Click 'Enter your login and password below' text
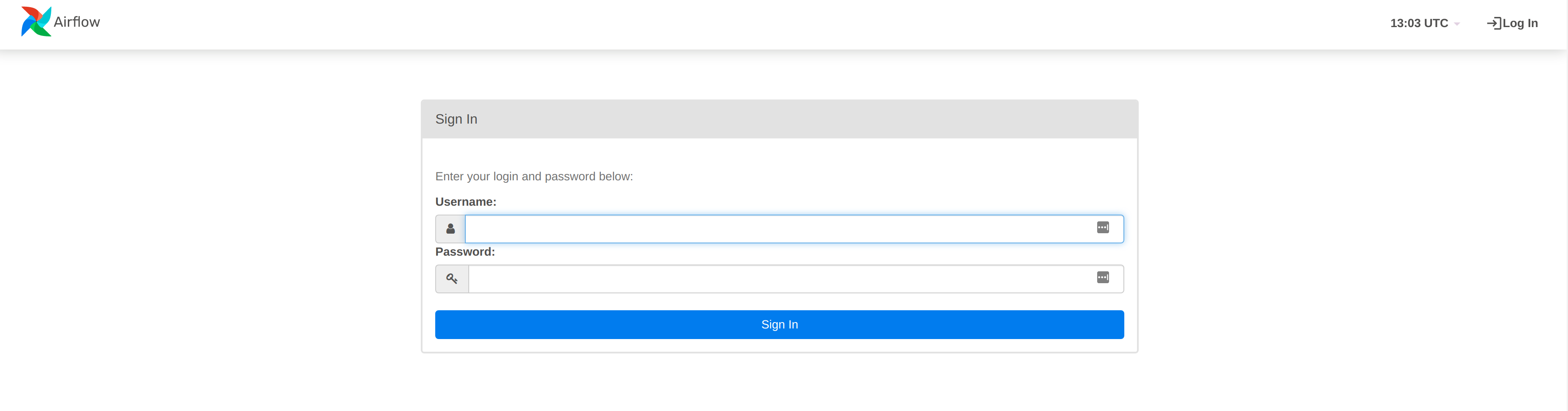 pos(534,177)
